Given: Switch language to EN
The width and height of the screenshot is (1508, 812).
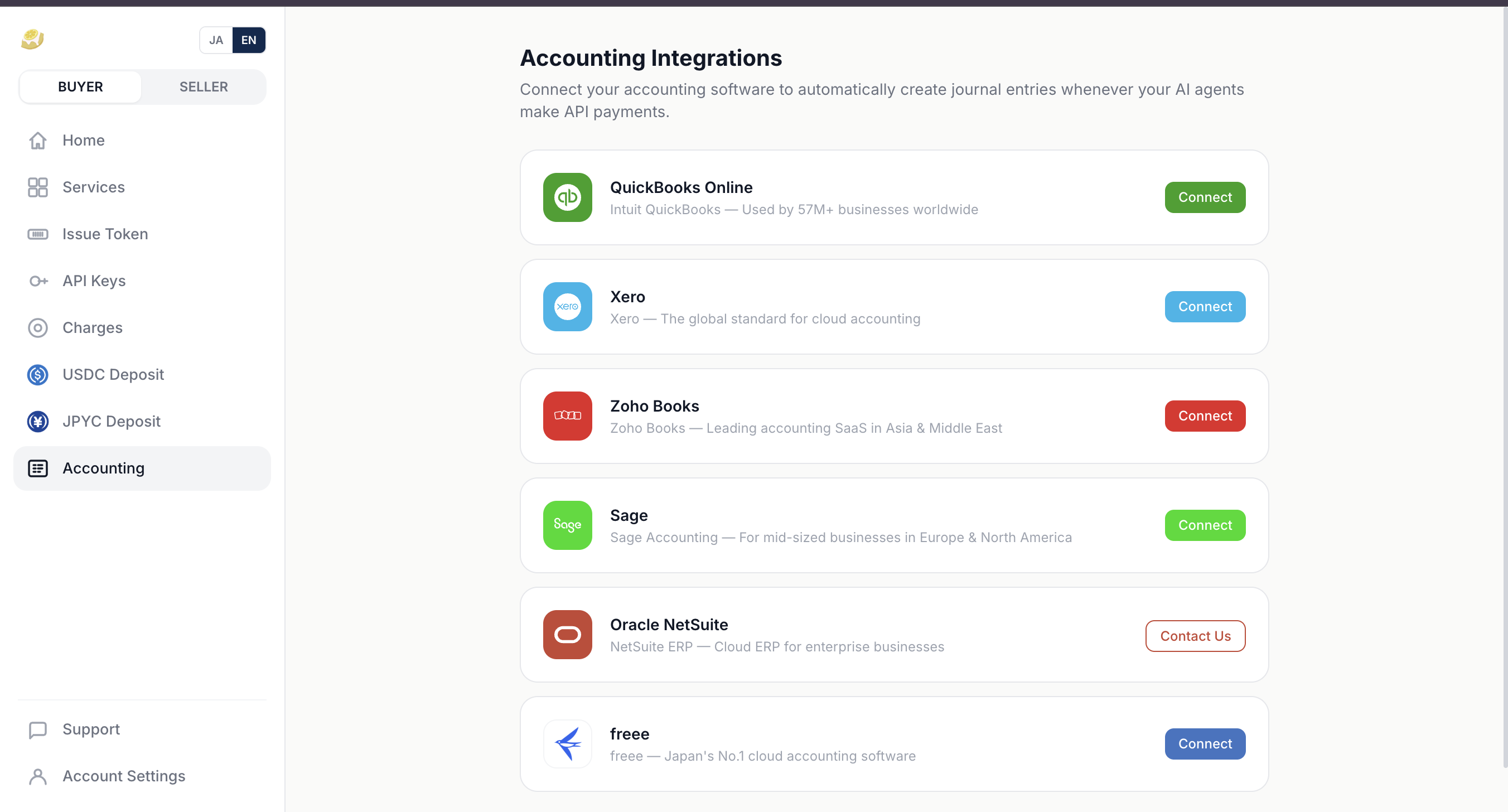Looking at the screenshot, I should (x=249, y=40).
